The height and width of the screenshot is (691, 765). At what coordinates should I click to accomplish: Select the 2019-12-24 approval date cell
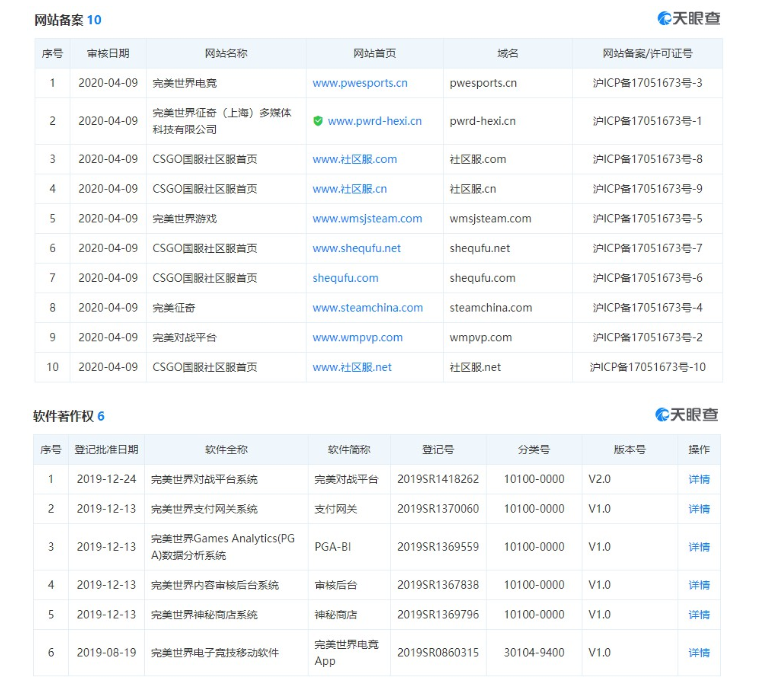click(106, 479)
